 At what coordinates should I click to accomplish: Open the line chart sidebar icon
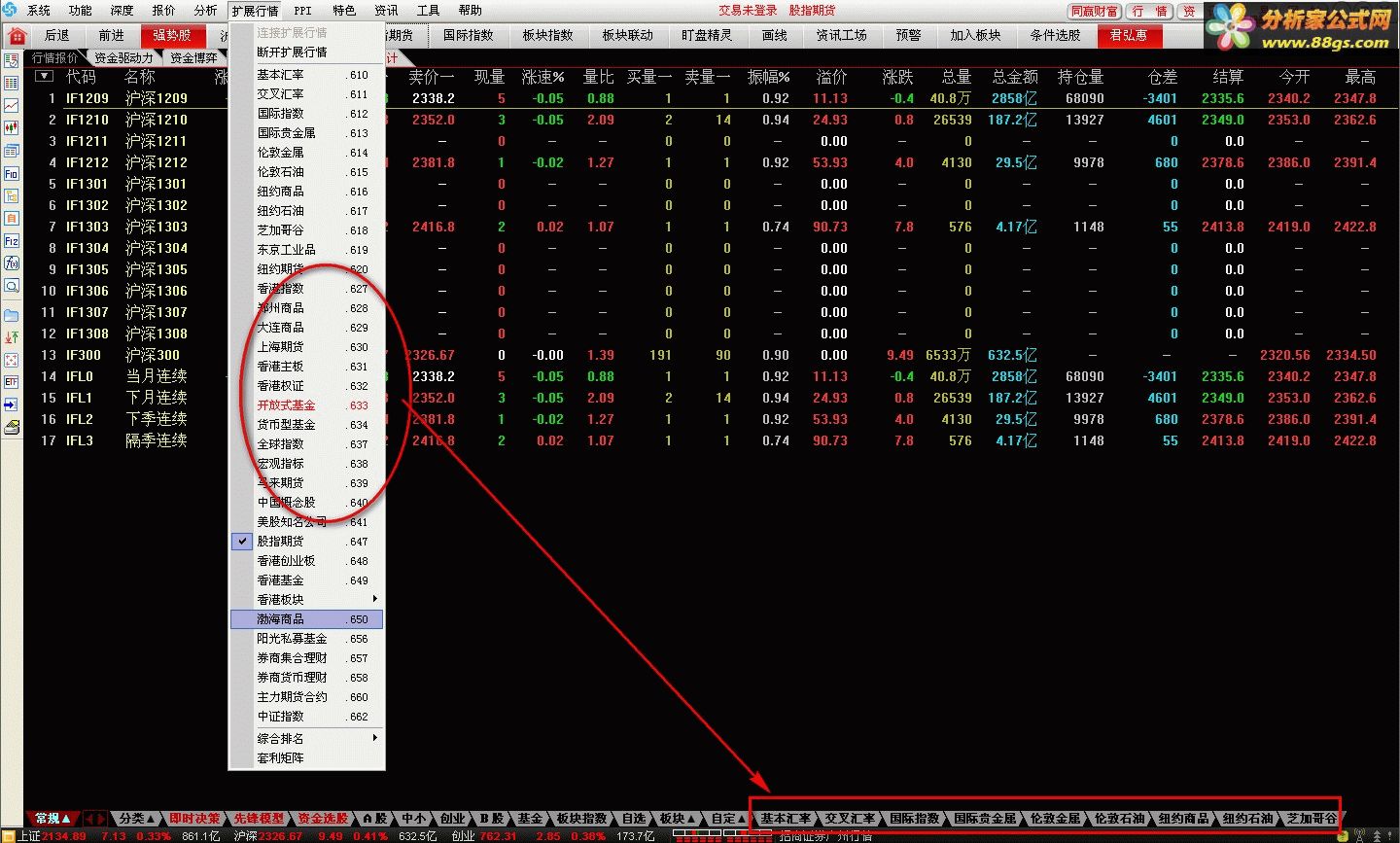12,106
